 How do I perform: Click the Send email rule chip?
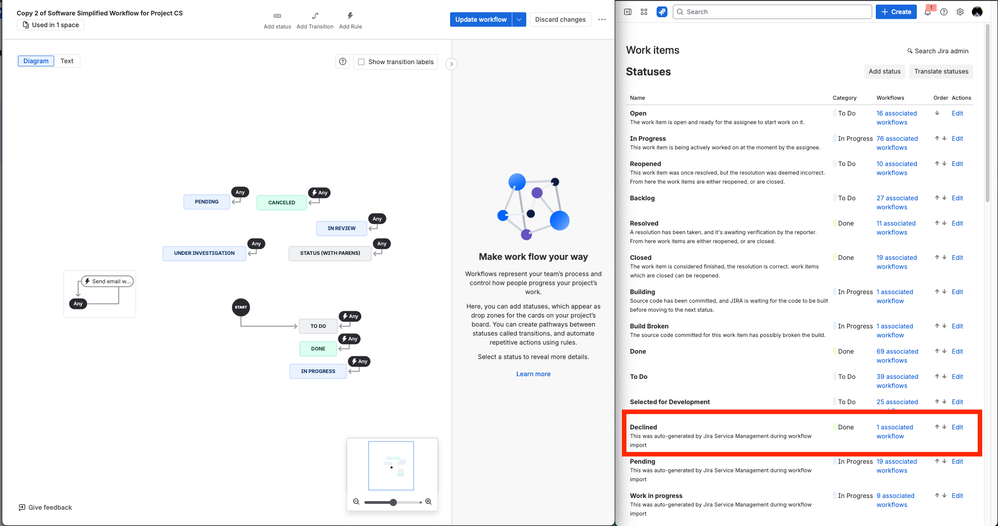(x=107, y=281)
